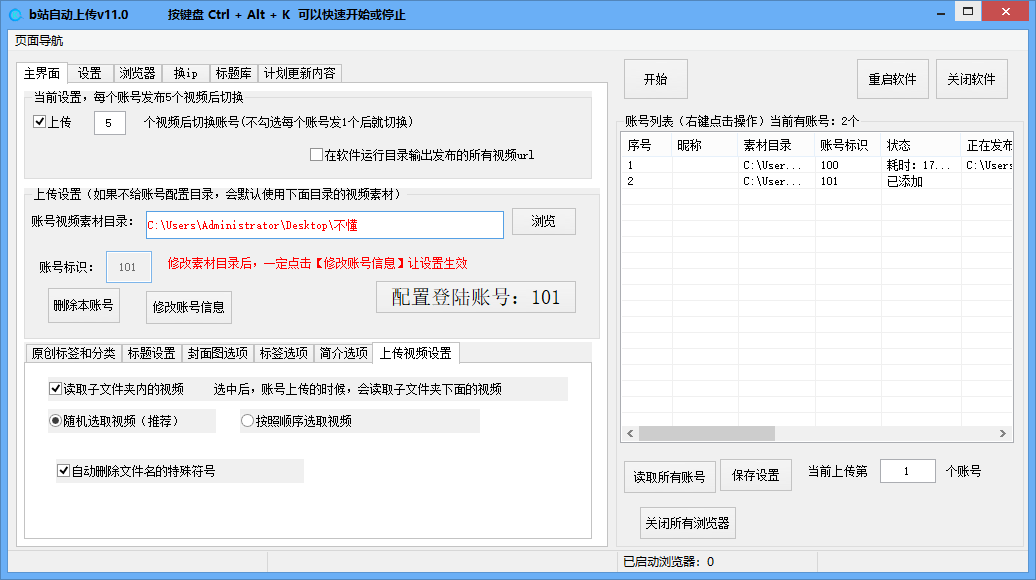
Task: Click the 已启动浏览器: 0 status text
Action: click(669, 562)
